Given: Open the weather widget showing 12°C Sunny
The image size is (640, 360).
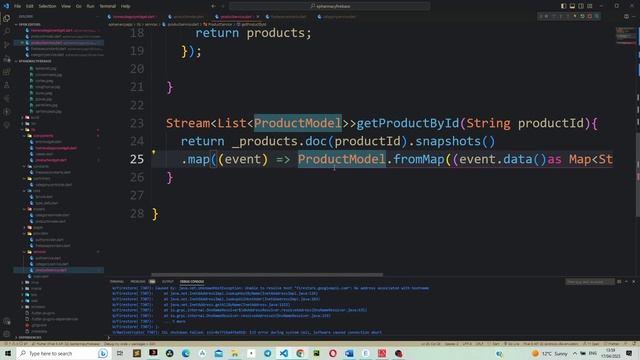Looking at the screenshot, I should point(550,353).
